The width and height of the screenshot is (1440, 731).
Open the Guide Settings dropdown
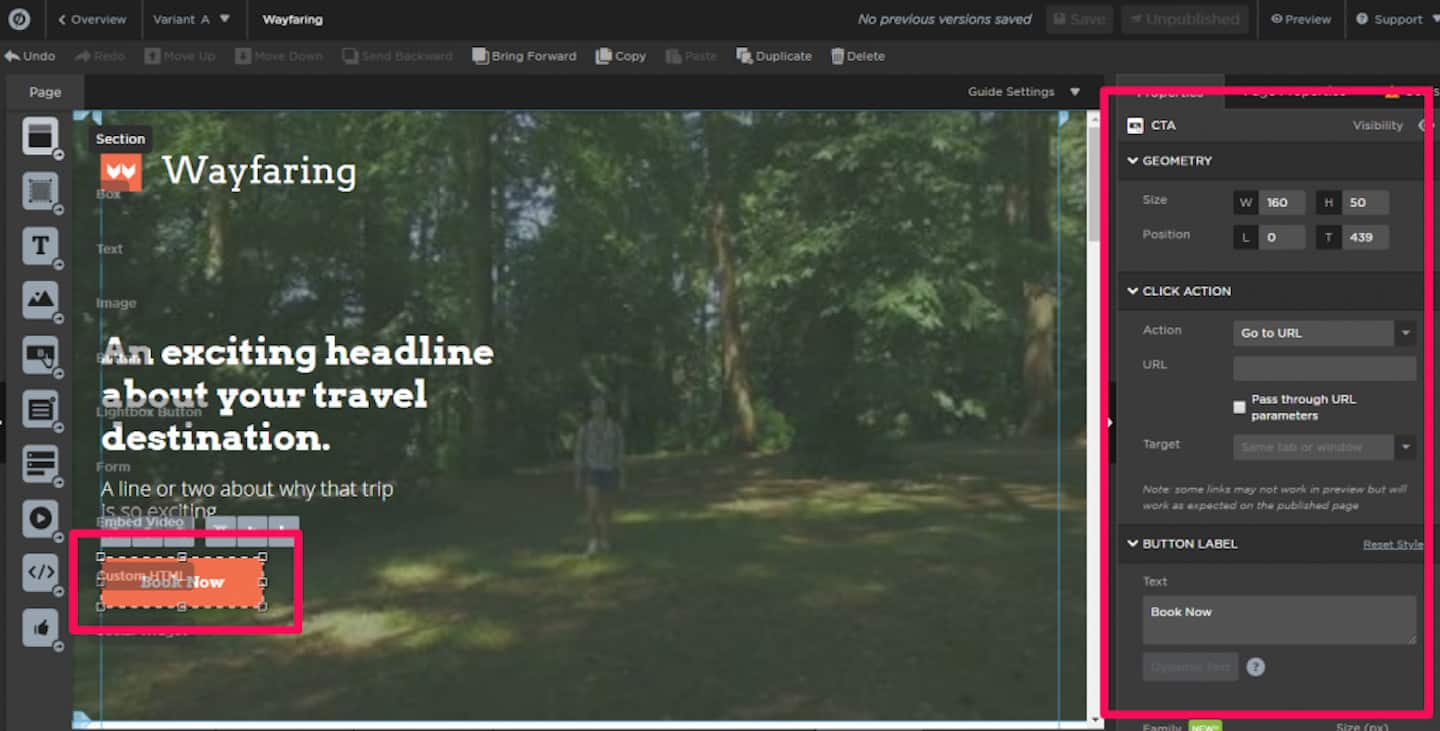[x=1024, y=91]
